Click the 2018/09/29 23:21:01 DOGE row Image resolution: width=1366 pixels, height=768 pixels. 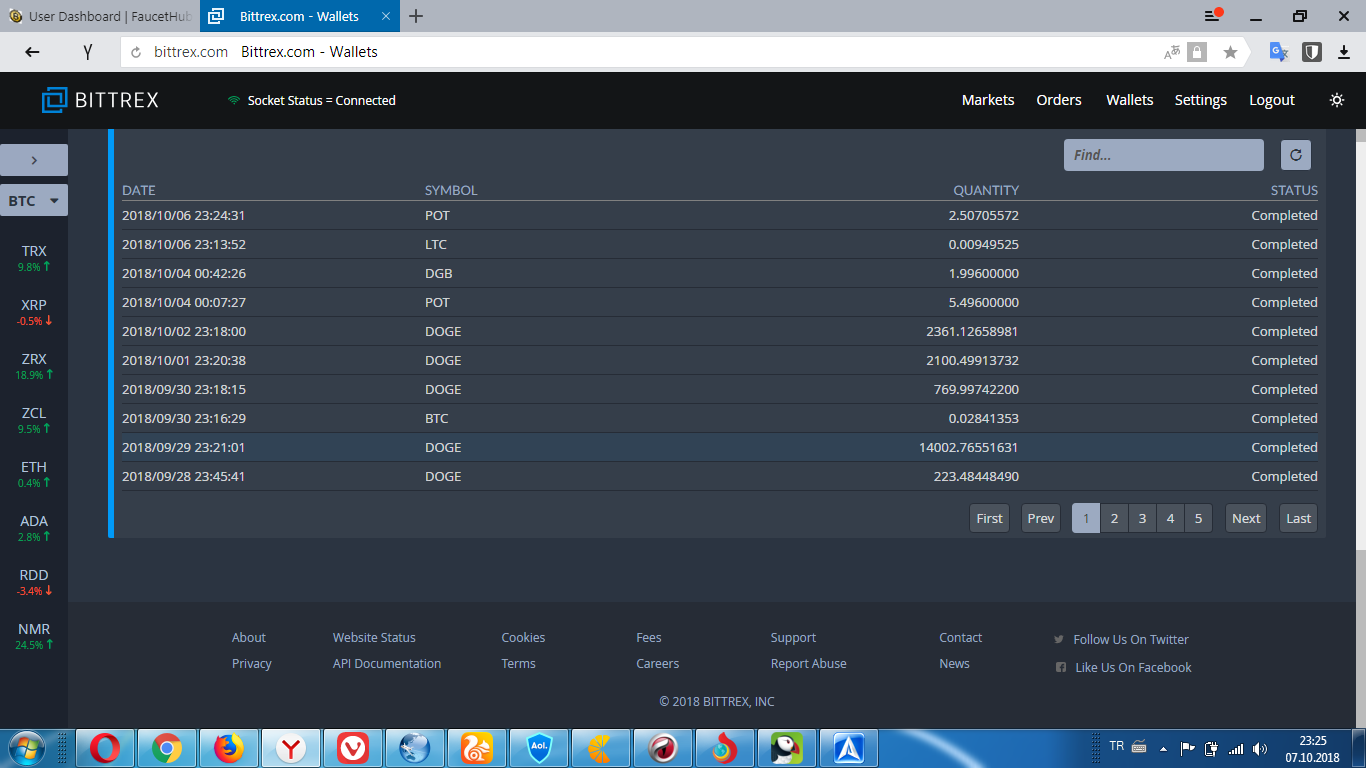tap(720, 447)
